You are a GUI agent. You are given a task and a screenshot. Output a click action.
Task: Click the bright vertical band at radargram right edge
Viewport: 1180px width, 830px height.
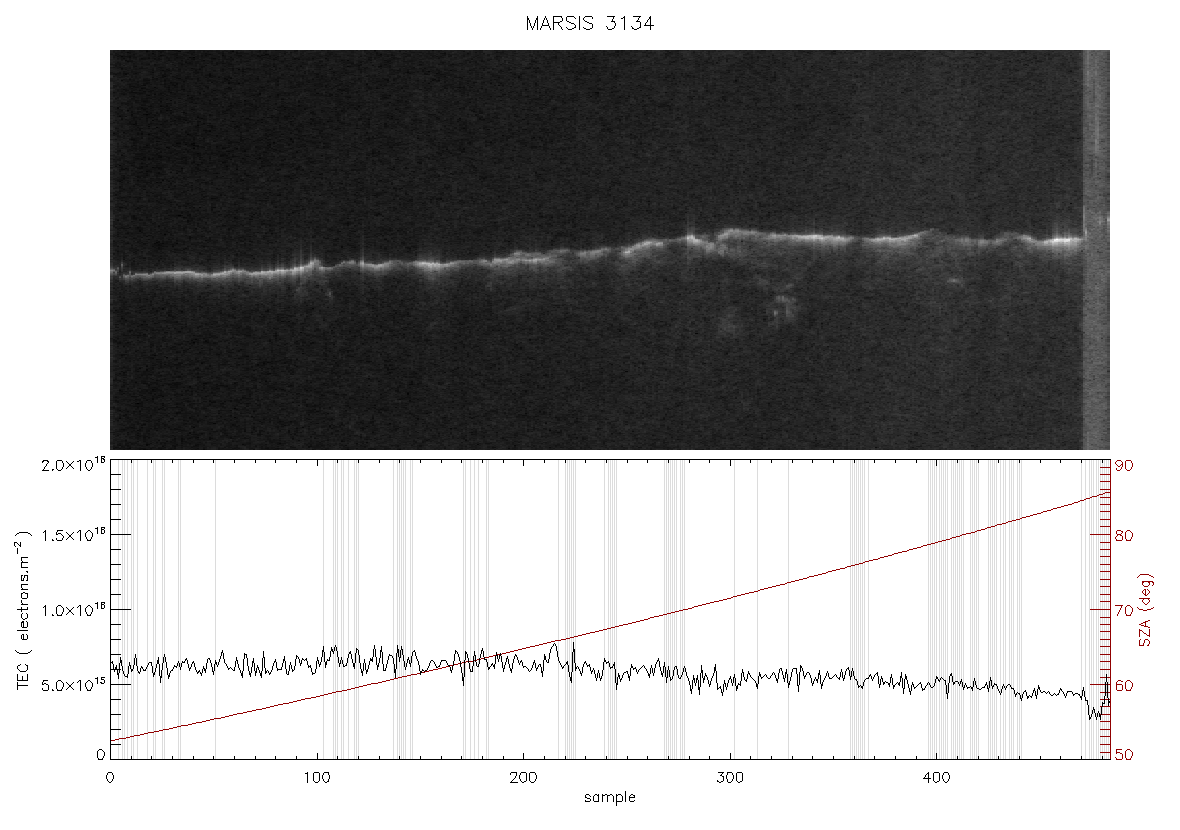[1096, 250]
